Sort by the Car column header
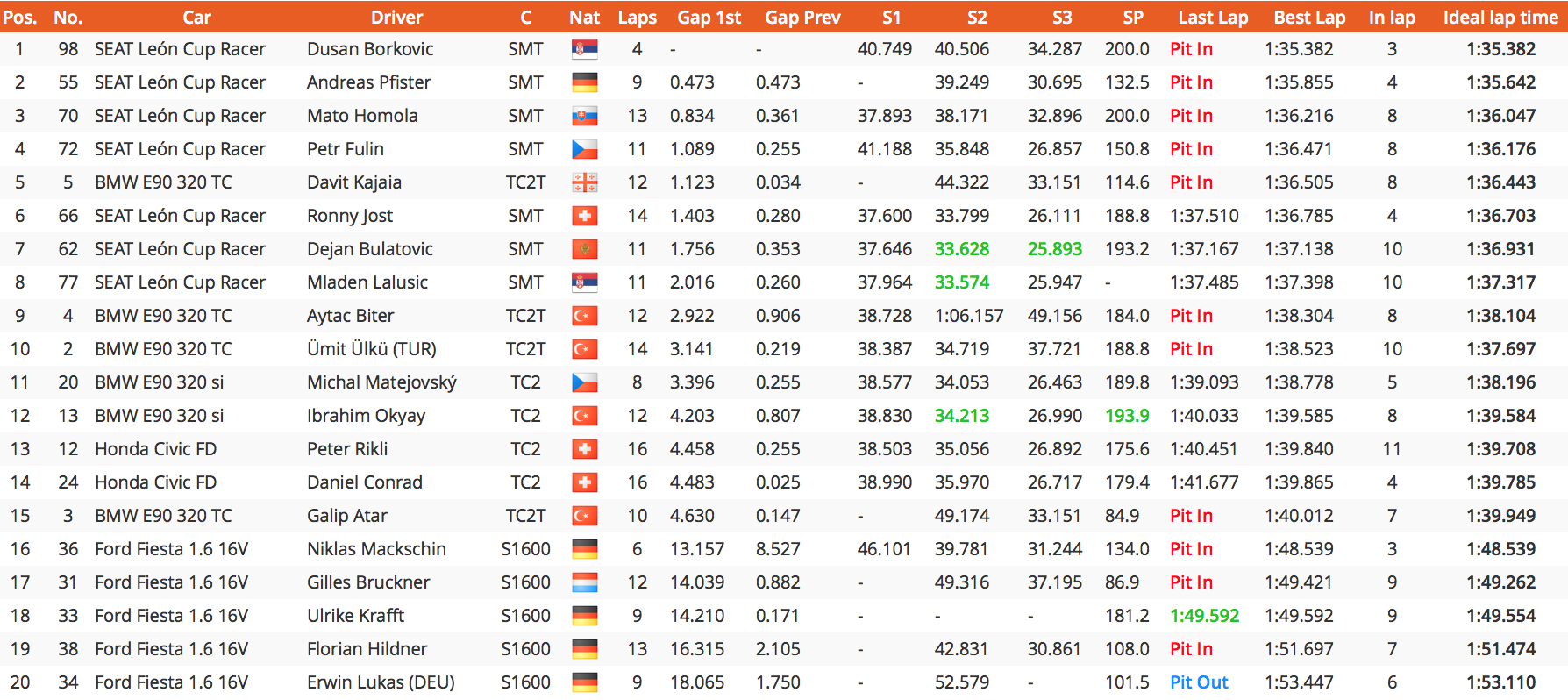Image resolution: width=1568 pixels, height=700 pixels. 196,18
